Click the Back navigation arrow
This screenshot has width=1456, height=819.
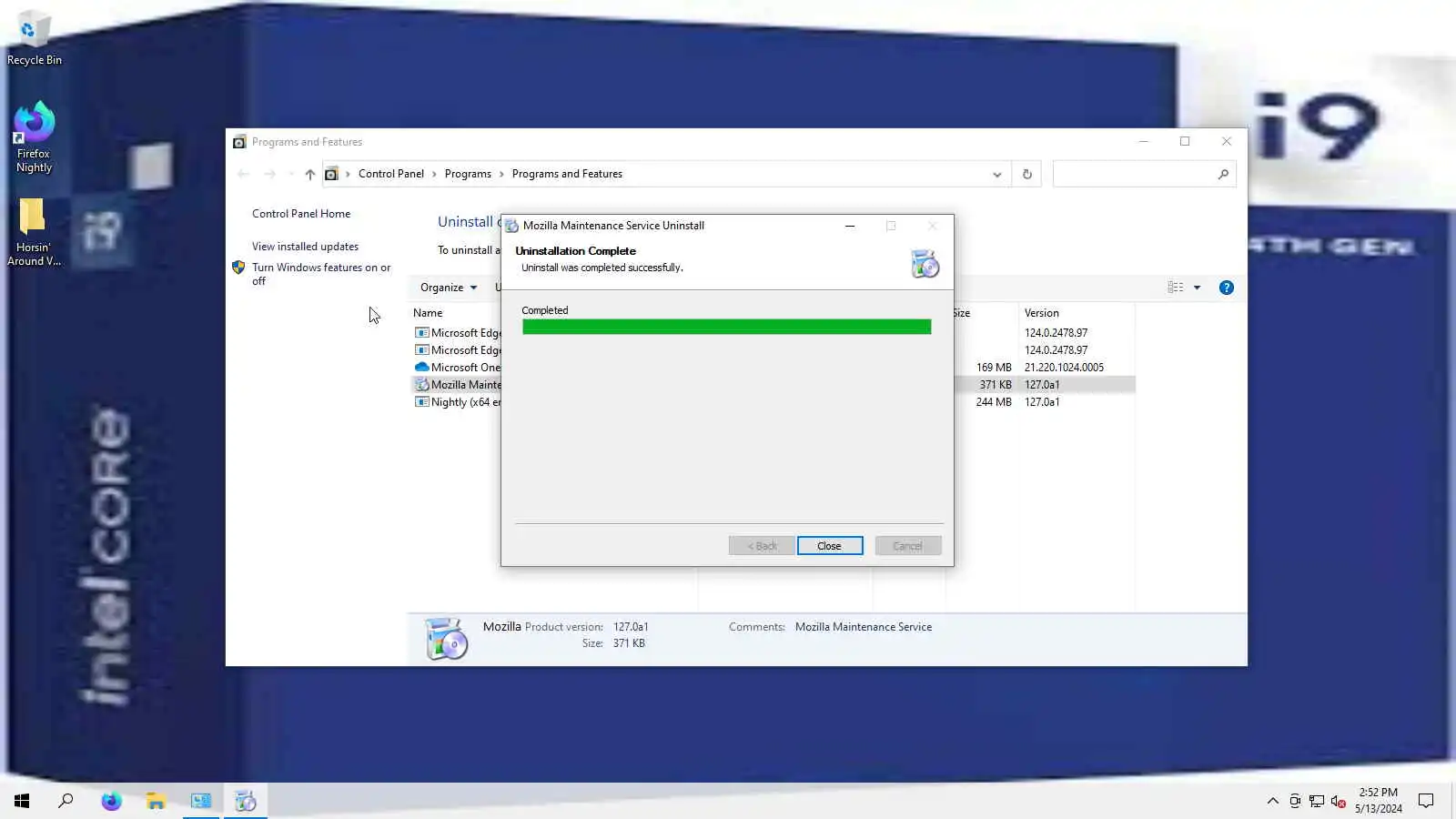243,174
